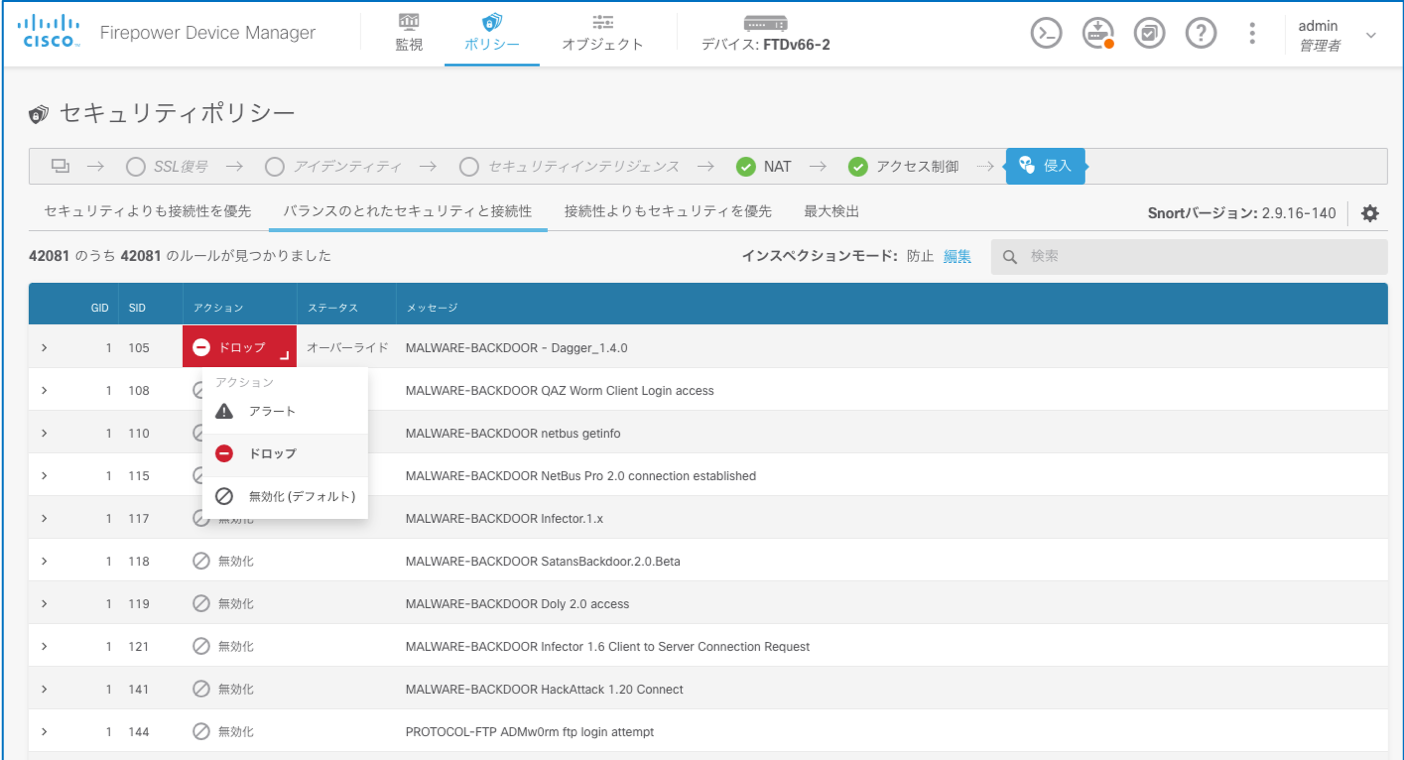Screen dimensions: 1404x760
Task: Go to the Monitoring (監視) section
Action: coord(409,33)
